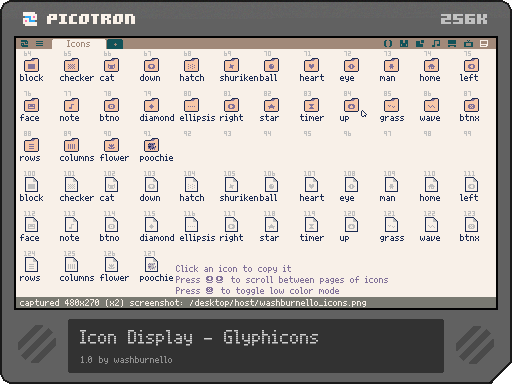Screen dimensions: 512x384
Task: Copy the grass folder icon numbered 85
Action: [391, 105]
